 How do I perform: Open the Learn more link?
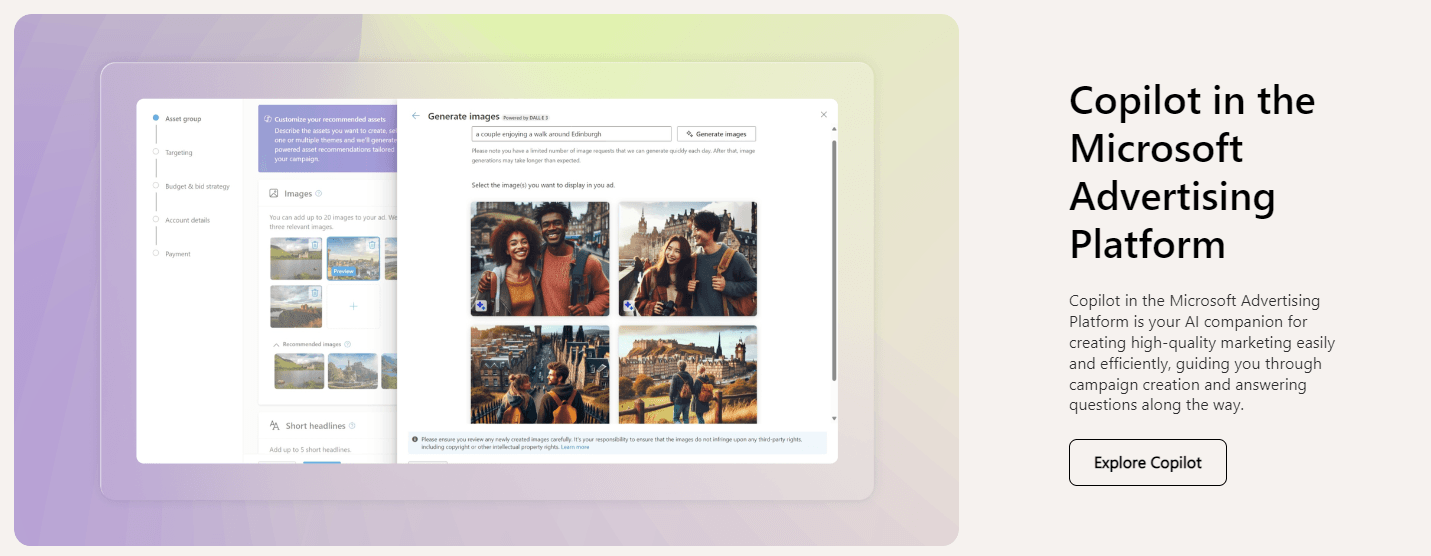(x=574, y=447)
